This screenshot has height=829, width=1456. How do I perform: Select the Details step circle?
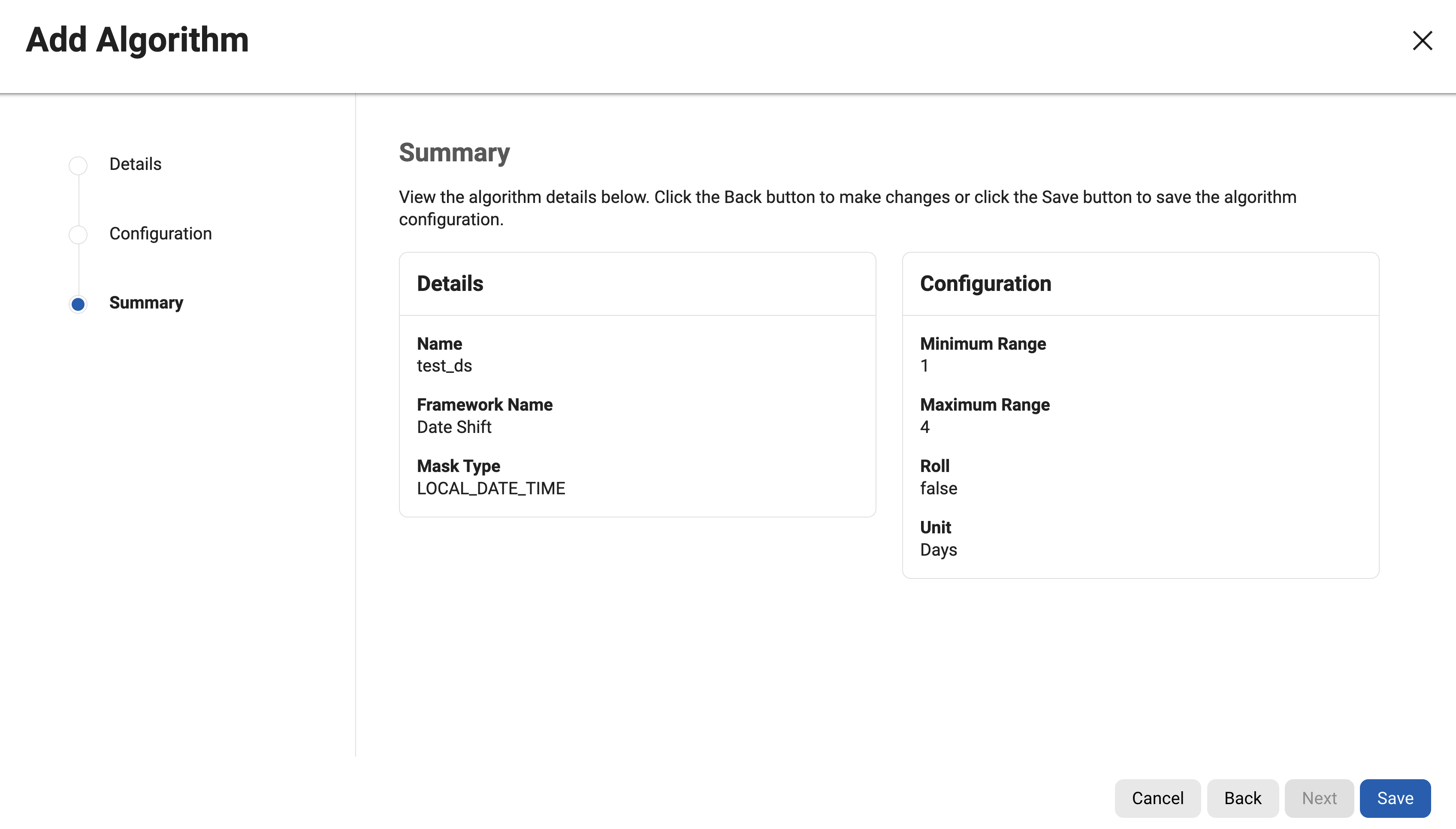(78, 165)
